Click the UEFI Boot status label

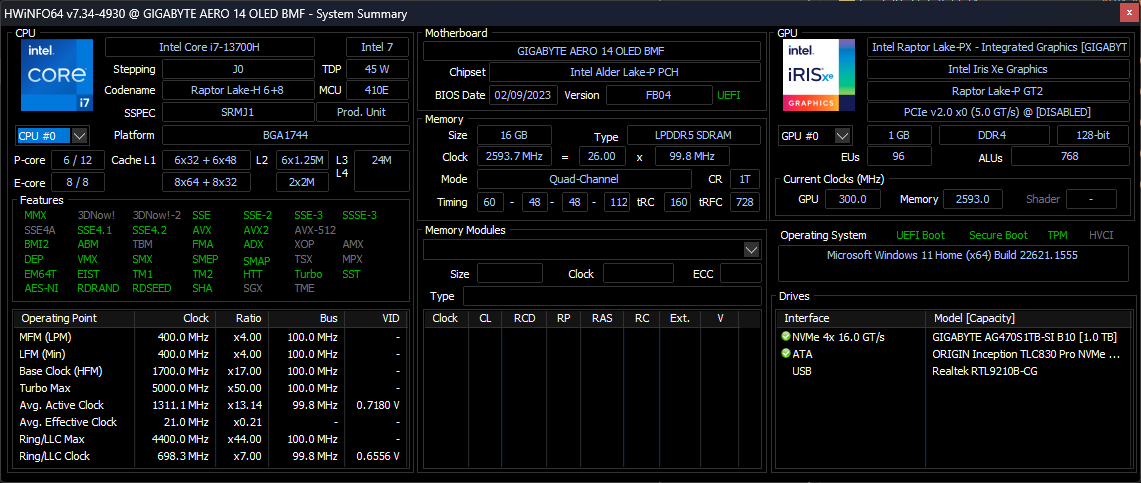point(921,235)
